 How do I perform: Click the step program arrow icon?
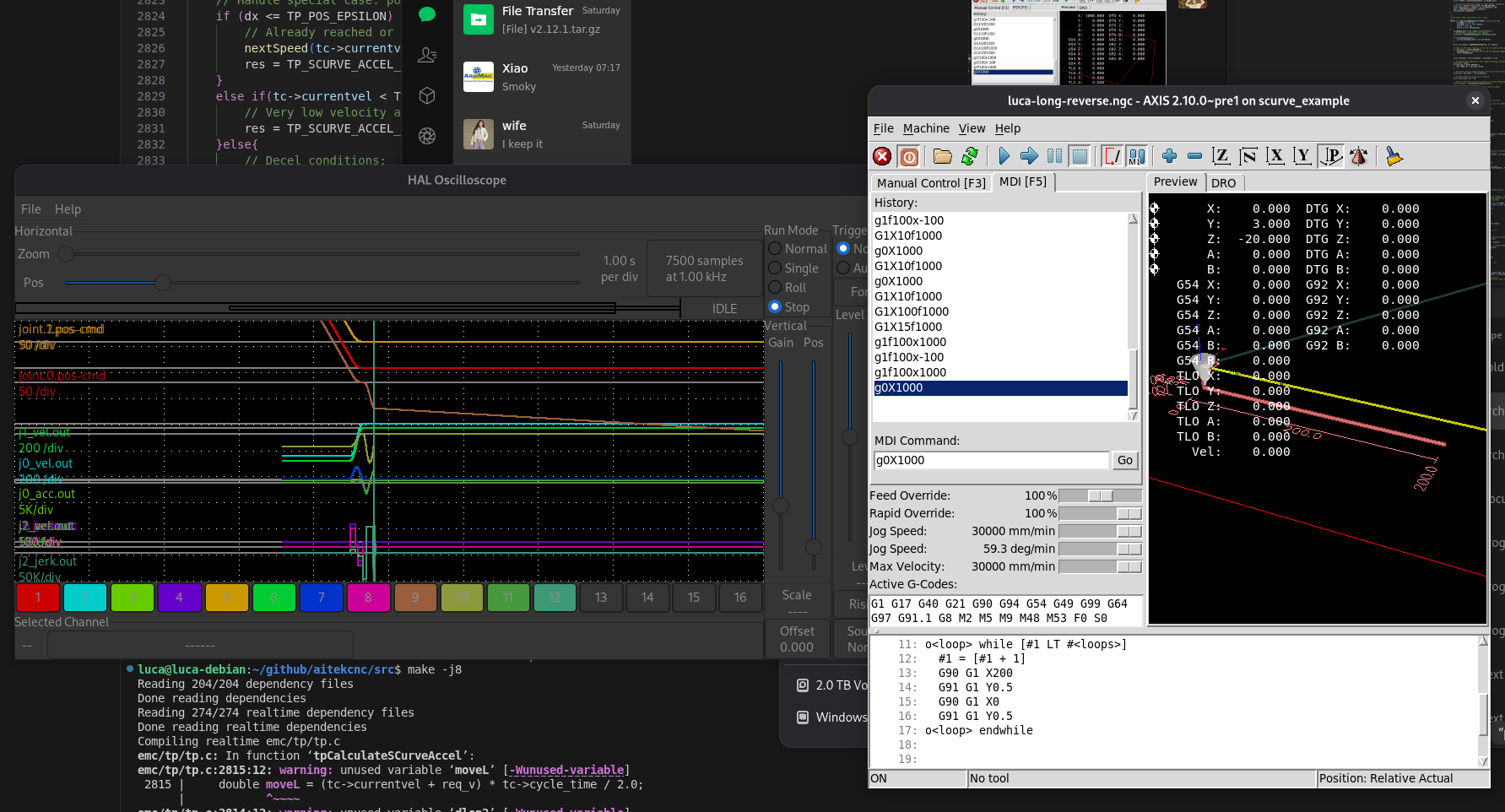coord(1029,156)
